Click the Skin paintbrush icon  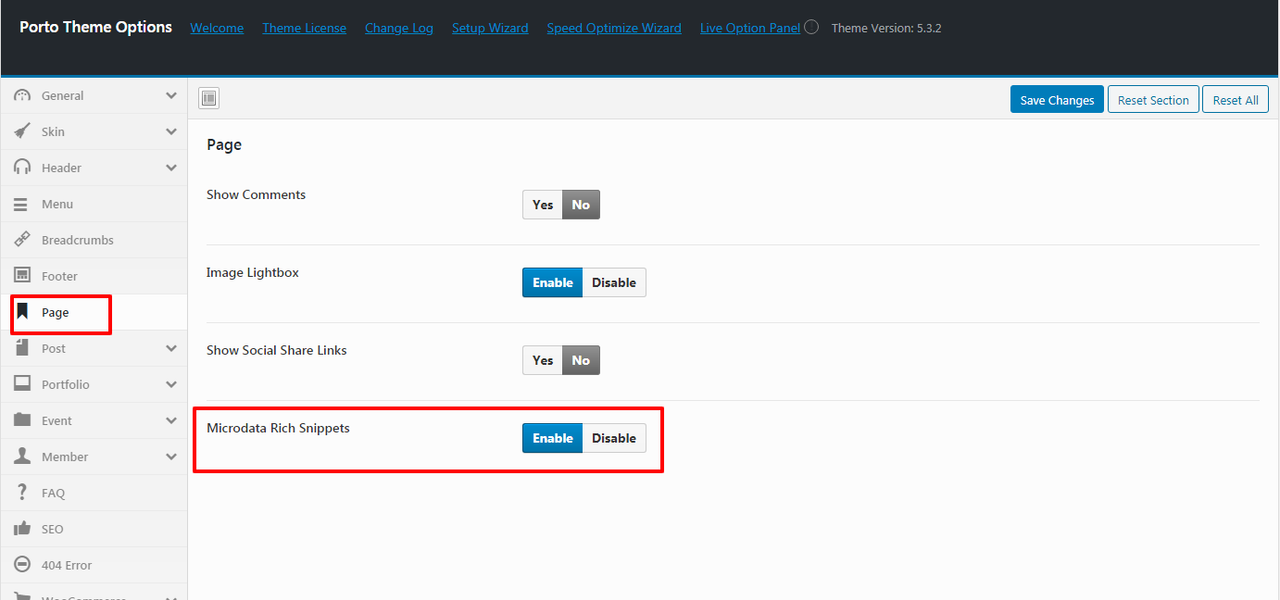[22, 132]
